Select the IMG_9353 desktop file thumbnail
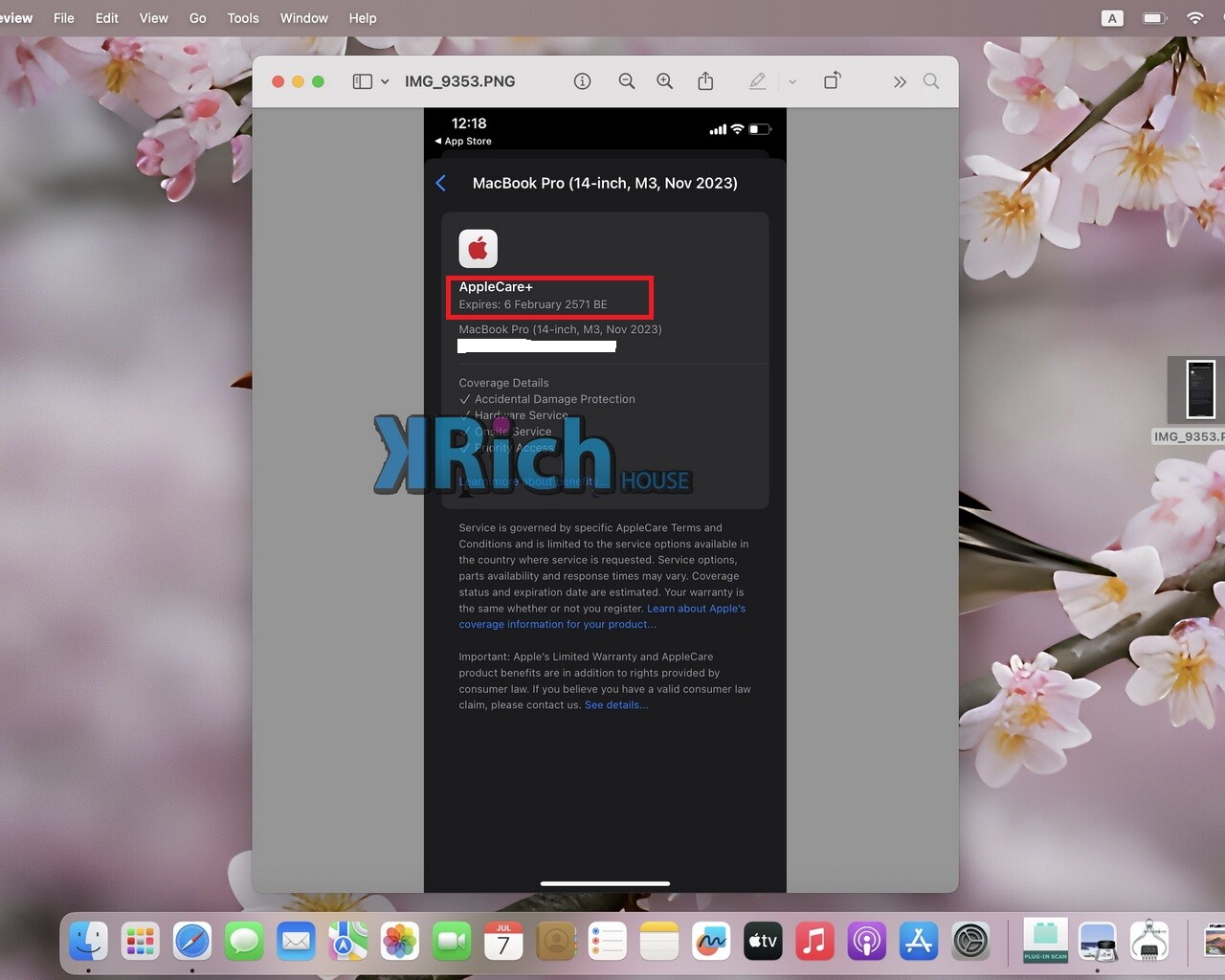Screen dimensions: 1225x980 pyautogui.click(x=1200, y=390)
